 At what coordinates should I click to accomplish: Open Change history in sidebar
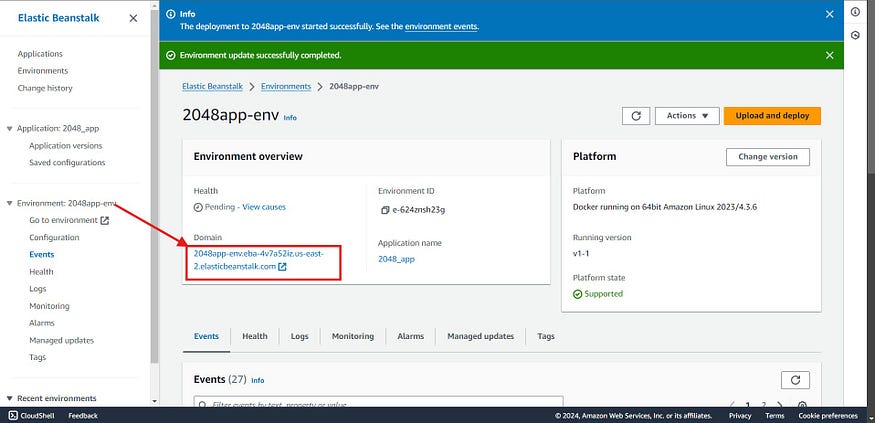point(45,88)
